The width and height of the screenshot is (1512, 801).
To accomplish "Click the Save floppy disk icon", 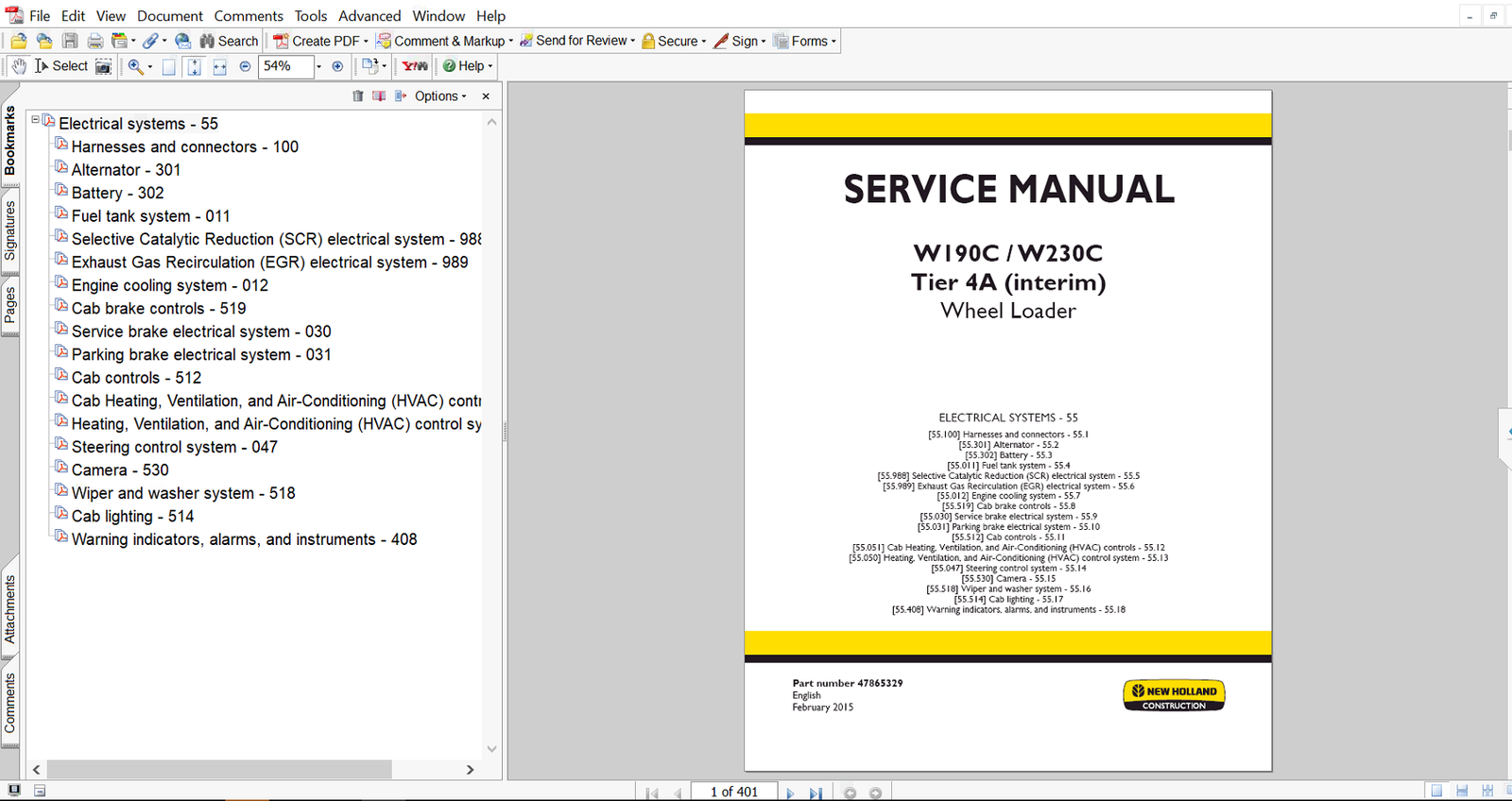I will [70, 41].
